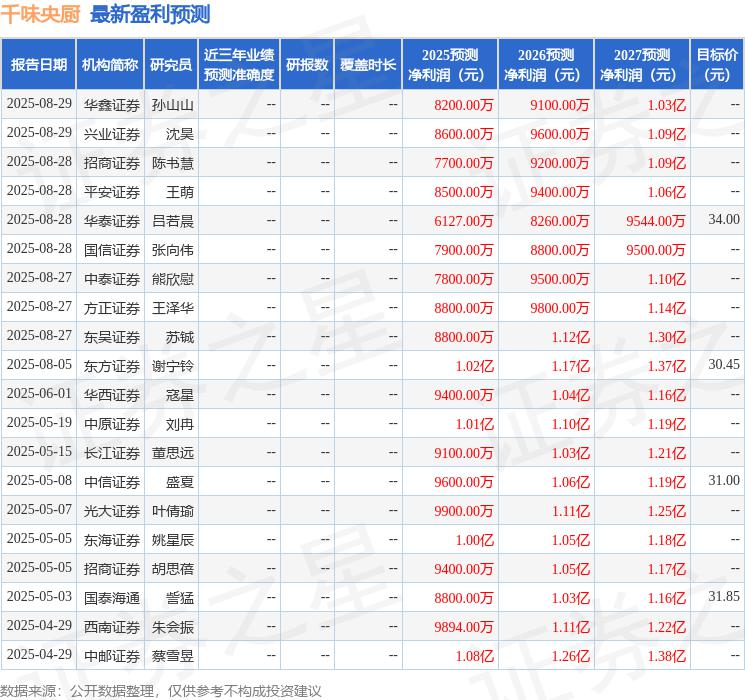745x700 pixels.
Task: Click the 1.30亿 forecast value
Action: click(x=667, y=337)
